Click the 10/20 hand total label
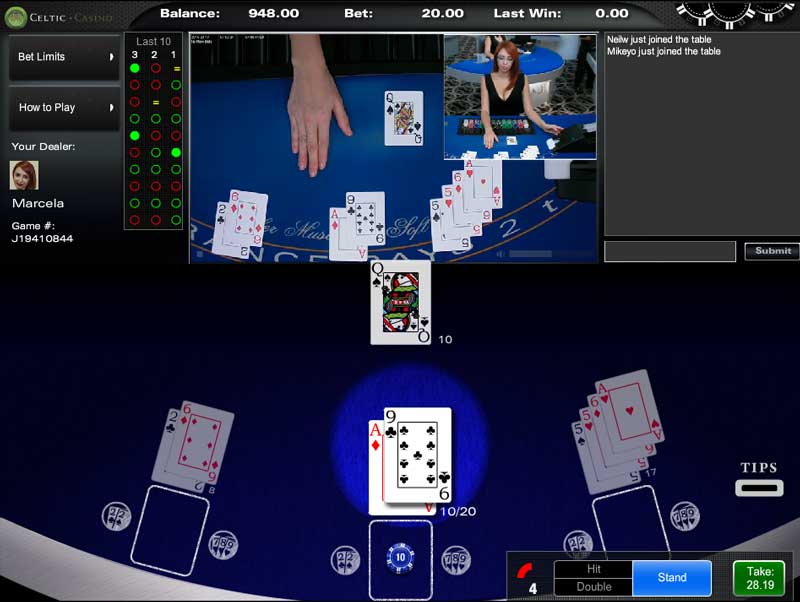The image size is (800, 602). [x=458, y=511]
